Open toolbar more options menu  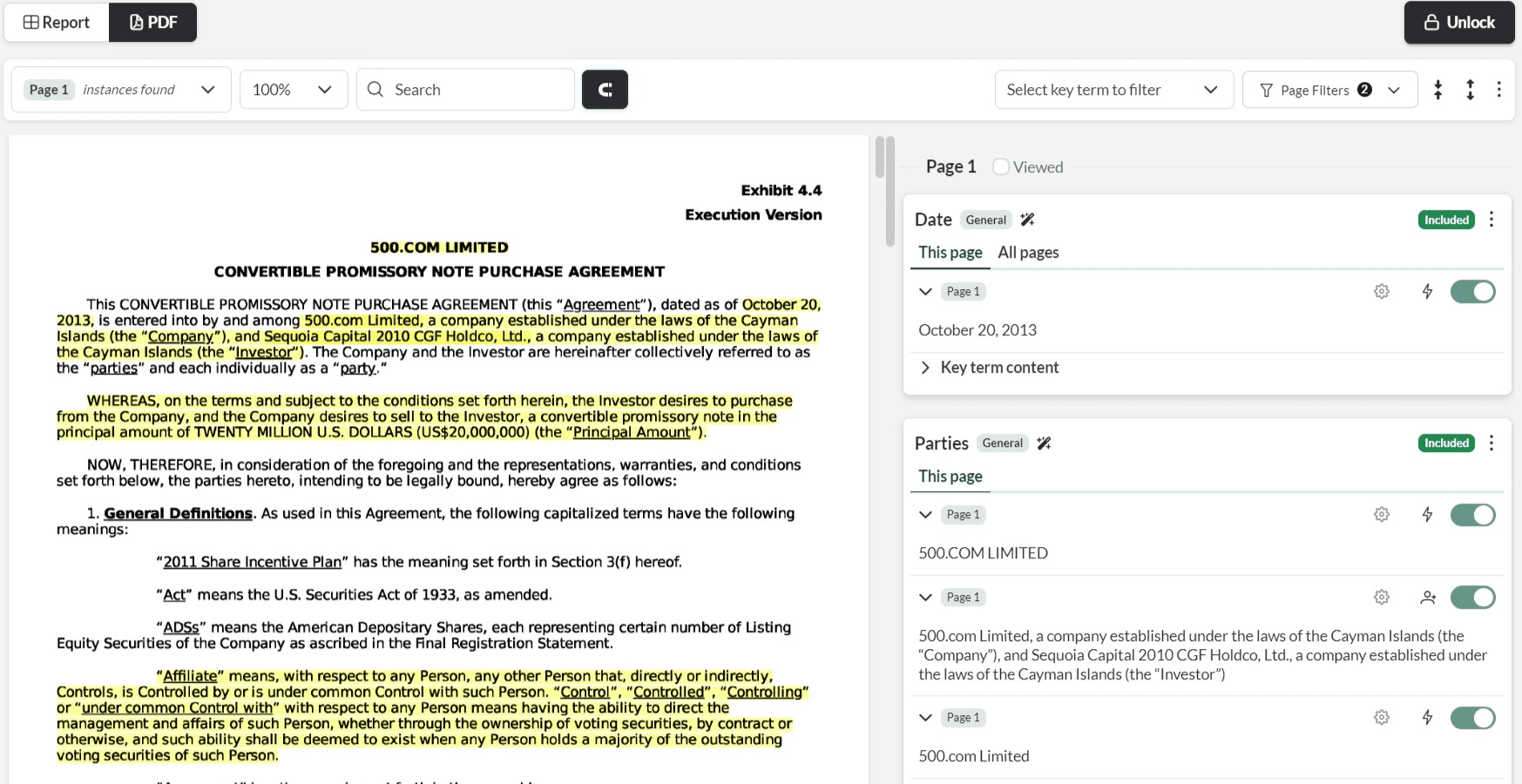(x=1498, y=90)
